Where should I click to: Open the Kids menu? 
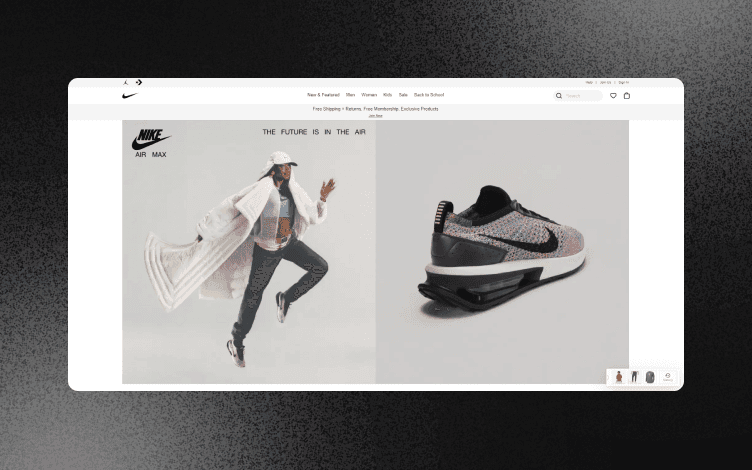tap(388, 95)
